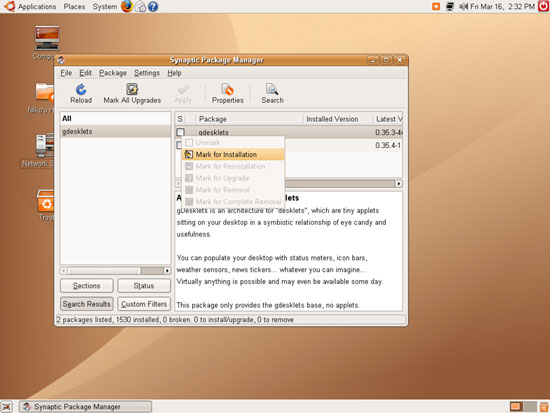Open the Package menu
550x413 pixels.
113,73
